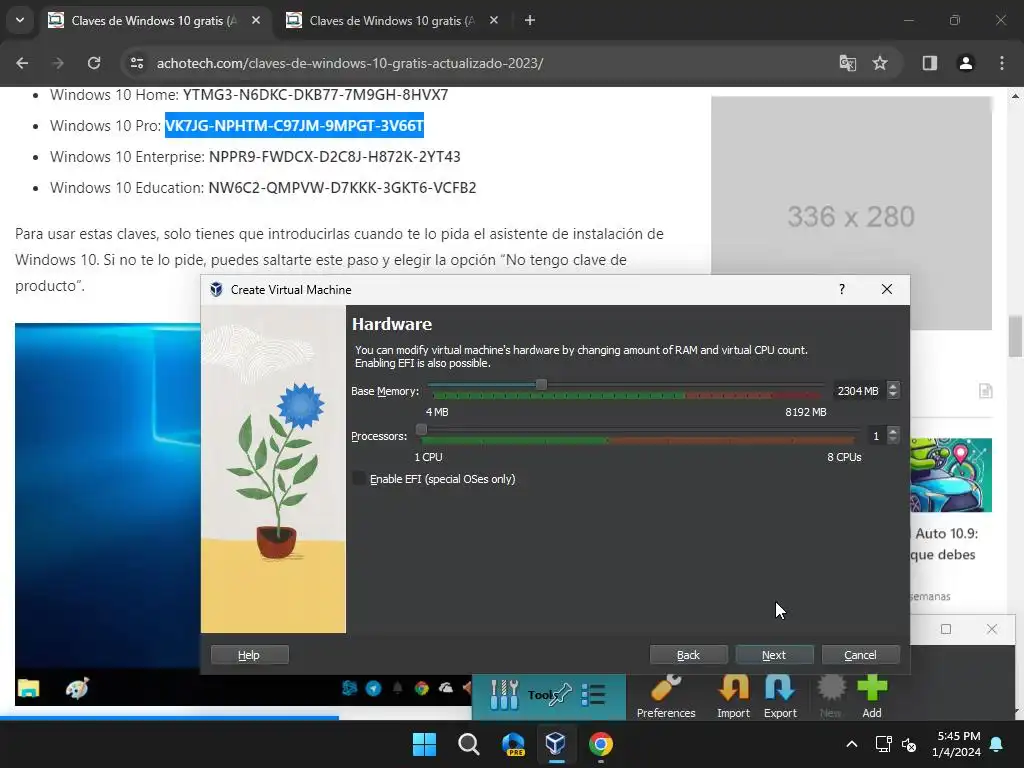Click Windows 10 Home key YTMG3-N6DKC
Image resolution: width=1024 pixels, height=768 pixels.
tap(315, 95)
